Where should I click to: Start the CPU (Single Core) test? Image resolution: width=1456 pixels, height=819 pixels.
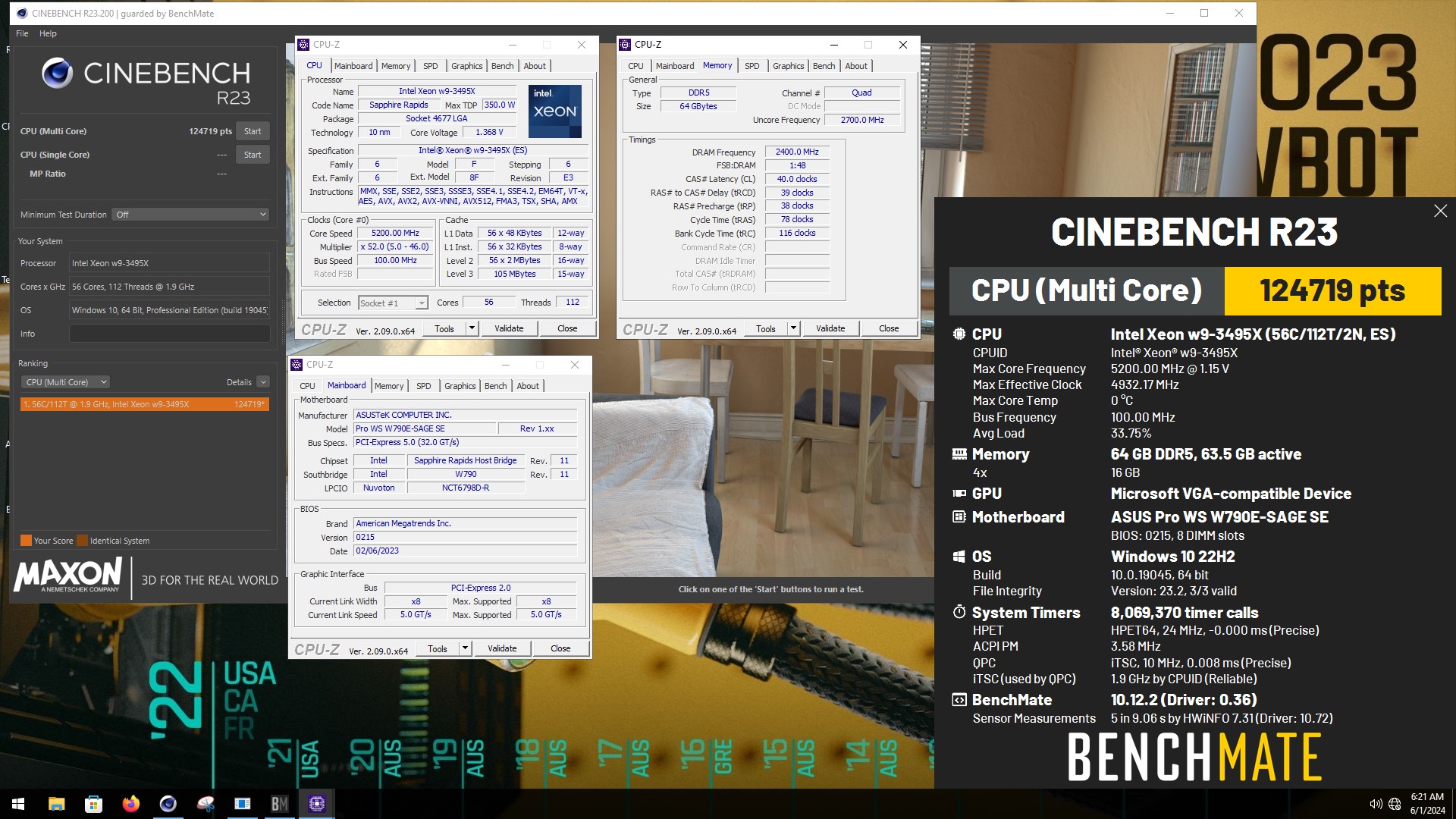(253, 155)
